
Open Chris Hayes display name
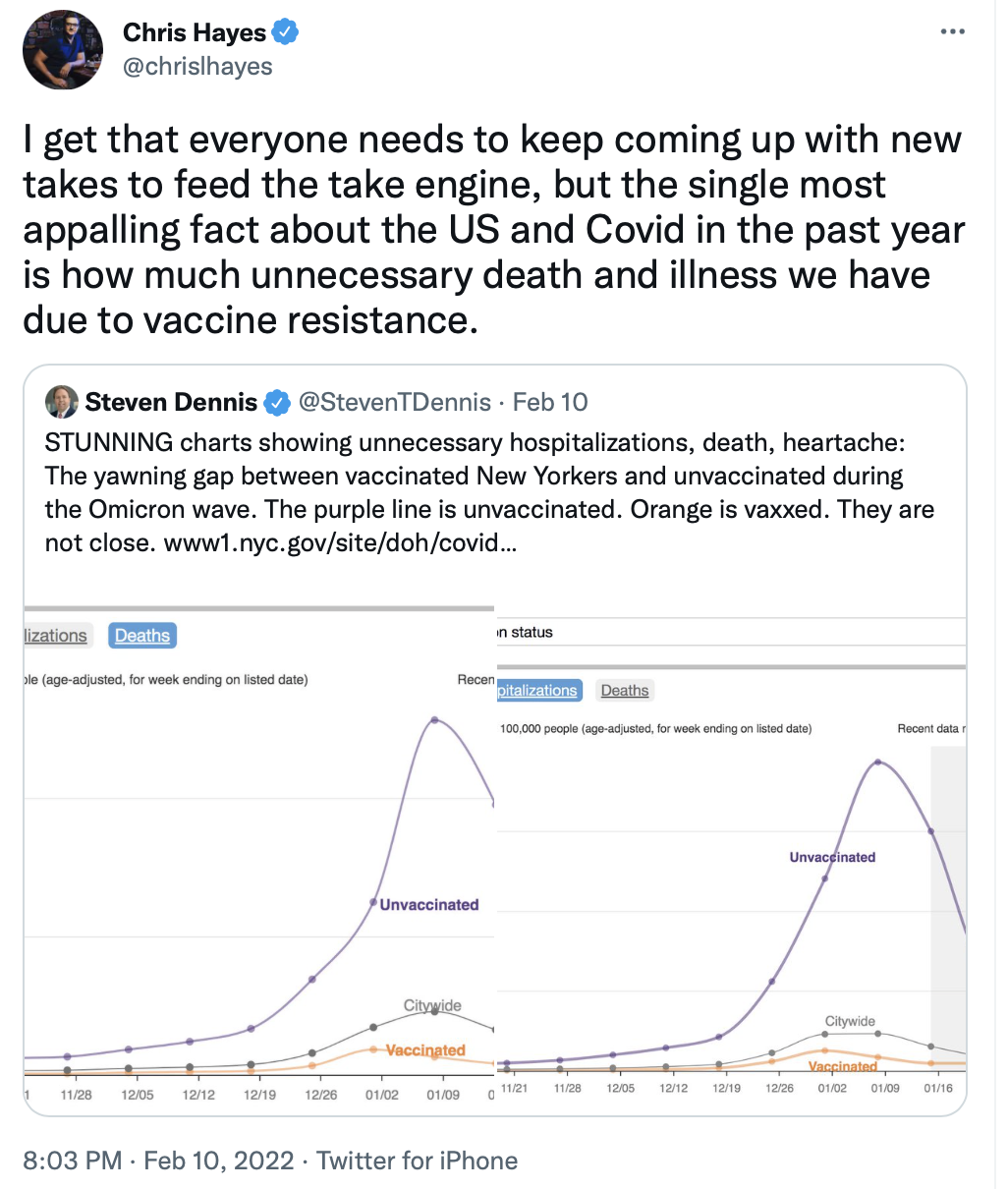[194, 32]
